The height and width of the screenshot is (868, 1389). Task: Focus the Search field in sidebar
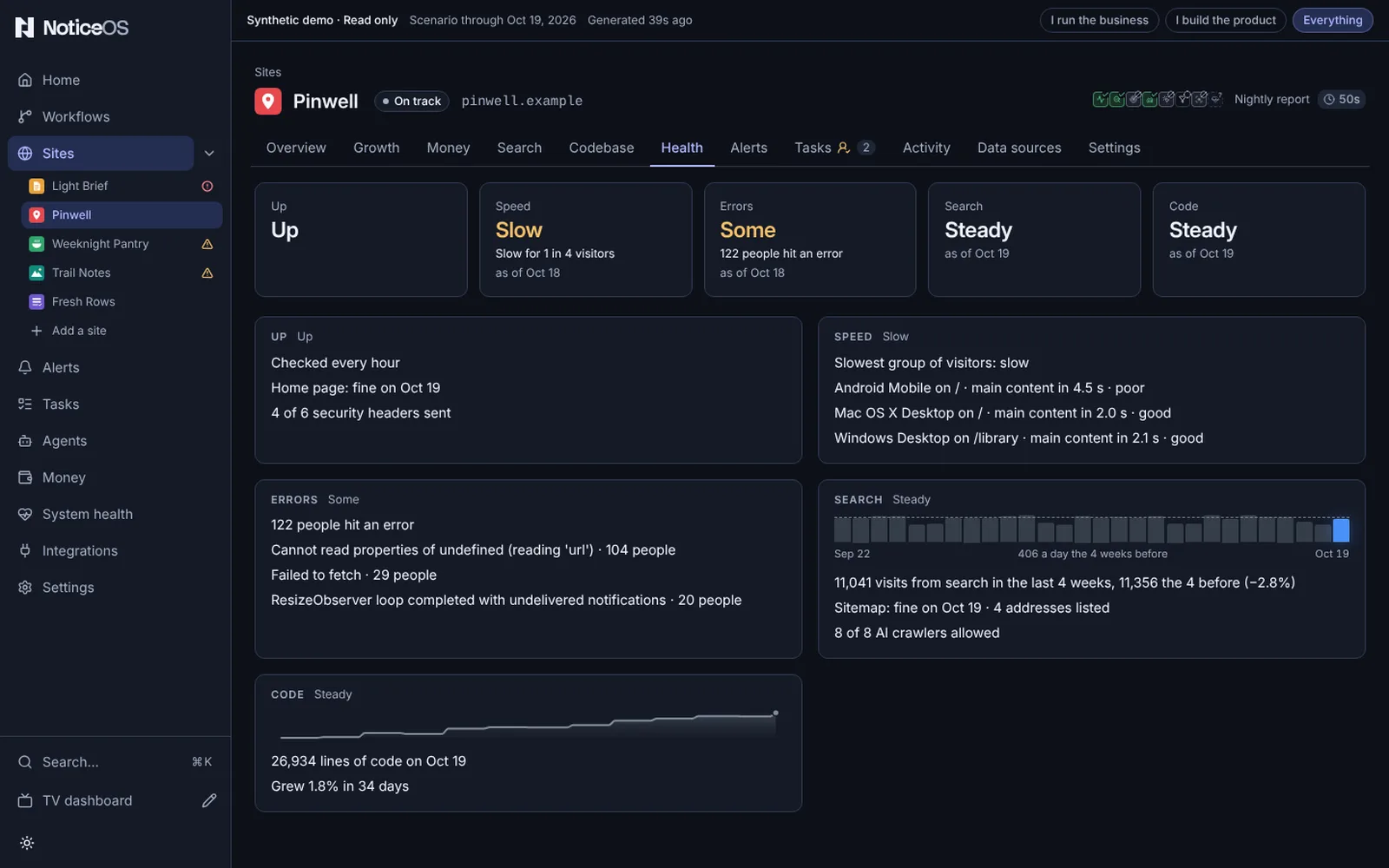[x=115, y=762]
